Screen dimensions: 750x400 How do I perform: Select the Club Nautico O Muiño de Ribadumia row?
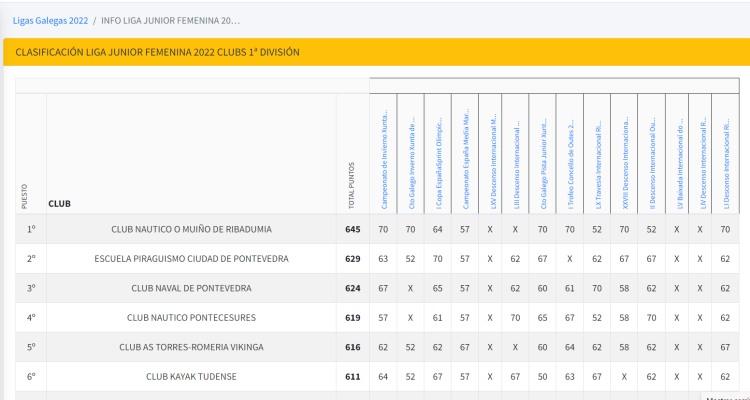(377, 229)
